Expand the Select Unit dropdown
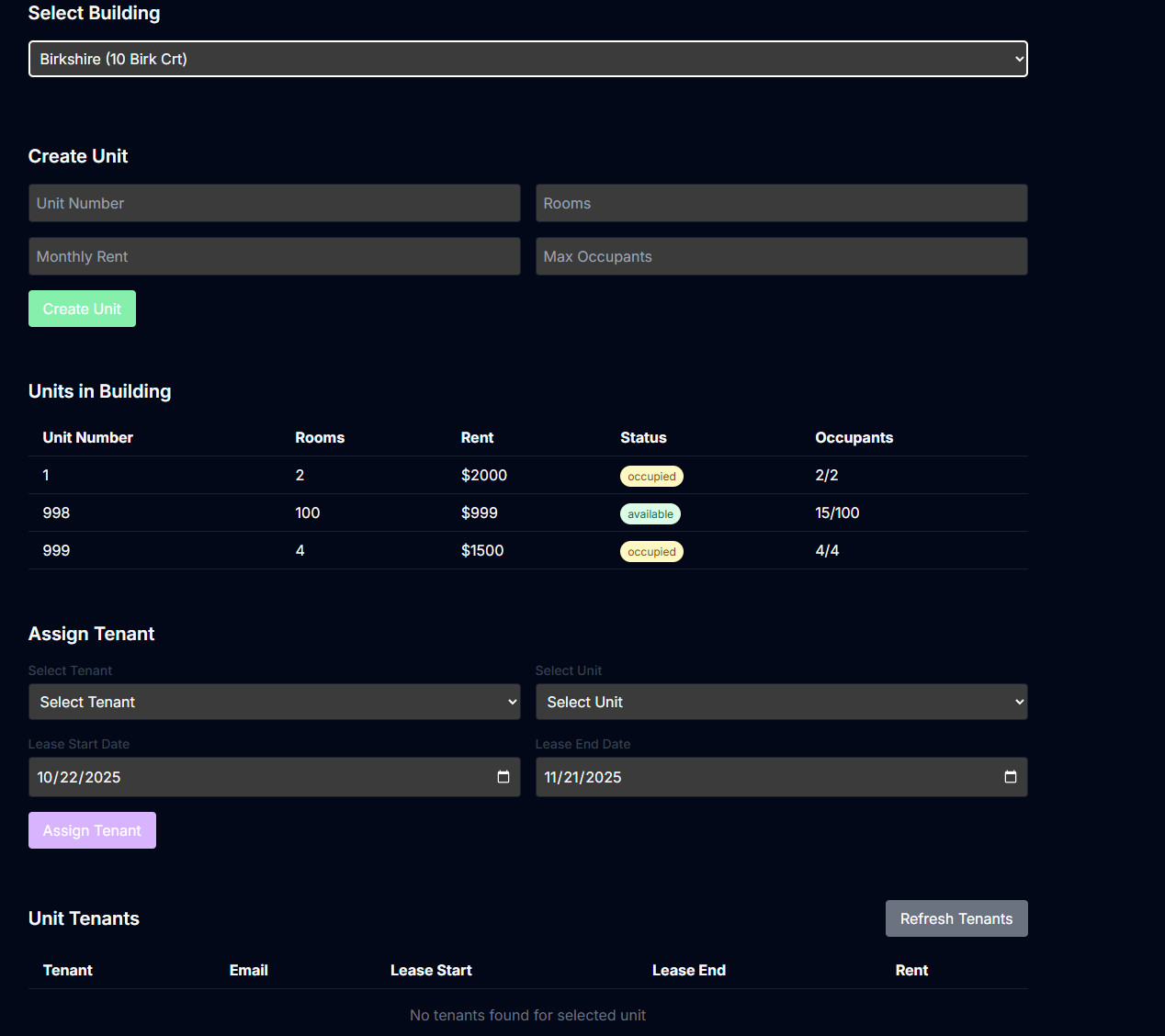The image size is (1165, 1036). tap(781, 702)
